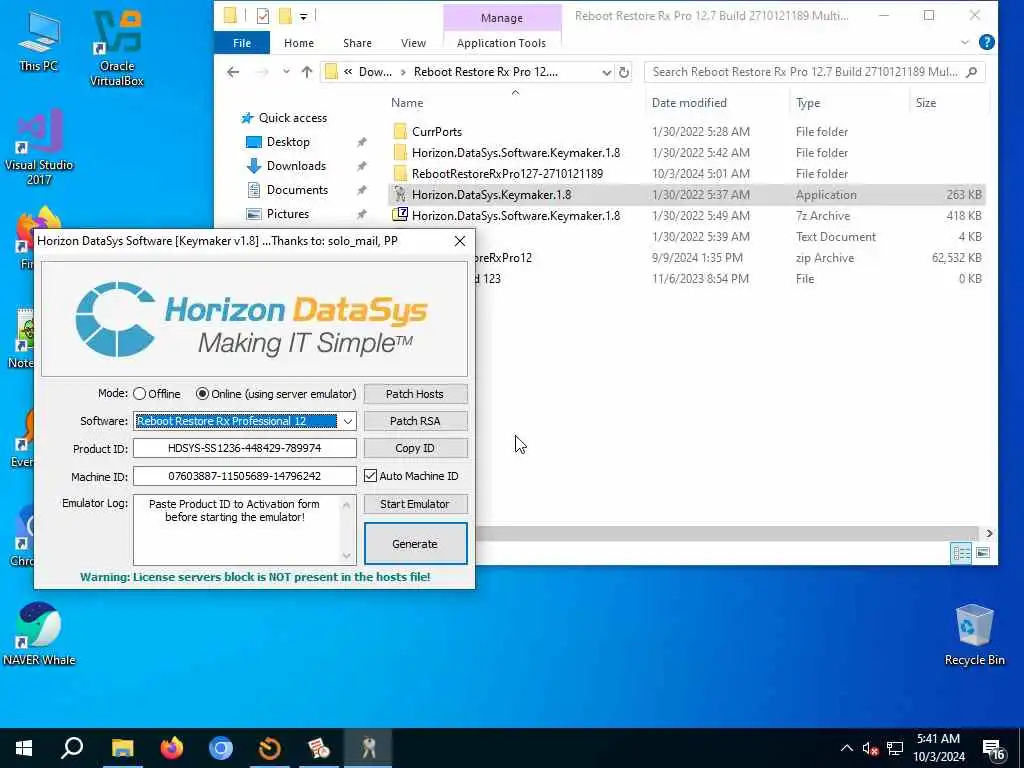
Task: Click in the Product ID field
Action: (x=245, y=448)
